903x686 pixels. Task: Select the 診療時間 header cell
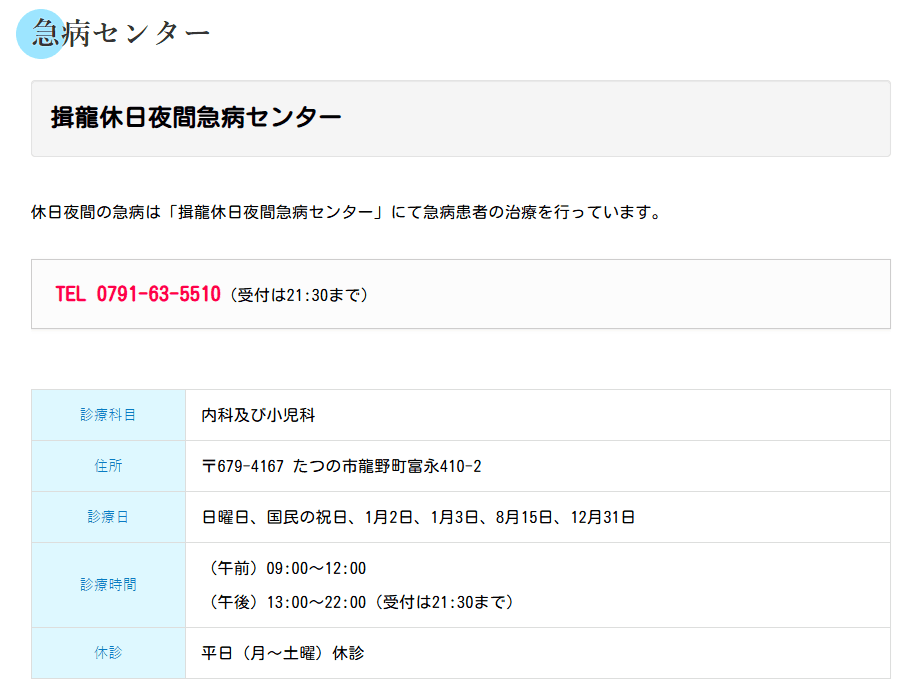coord(108,585)
